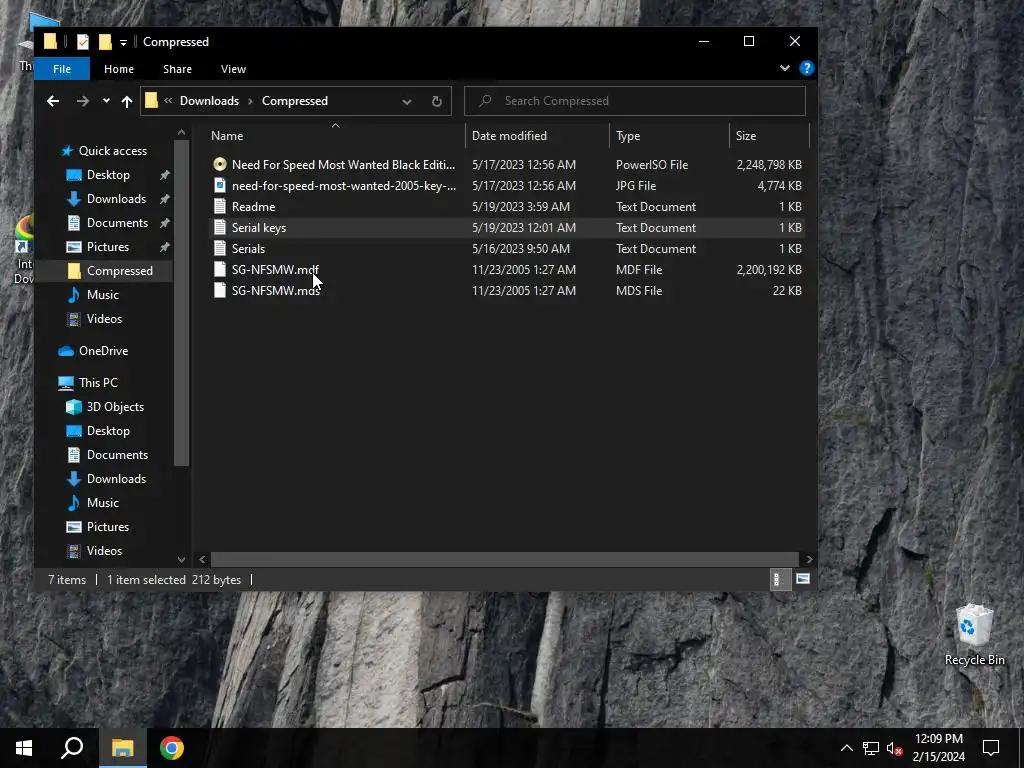Sort by Date modified column header
1024x768 pixels.
(x=537, y=136)
